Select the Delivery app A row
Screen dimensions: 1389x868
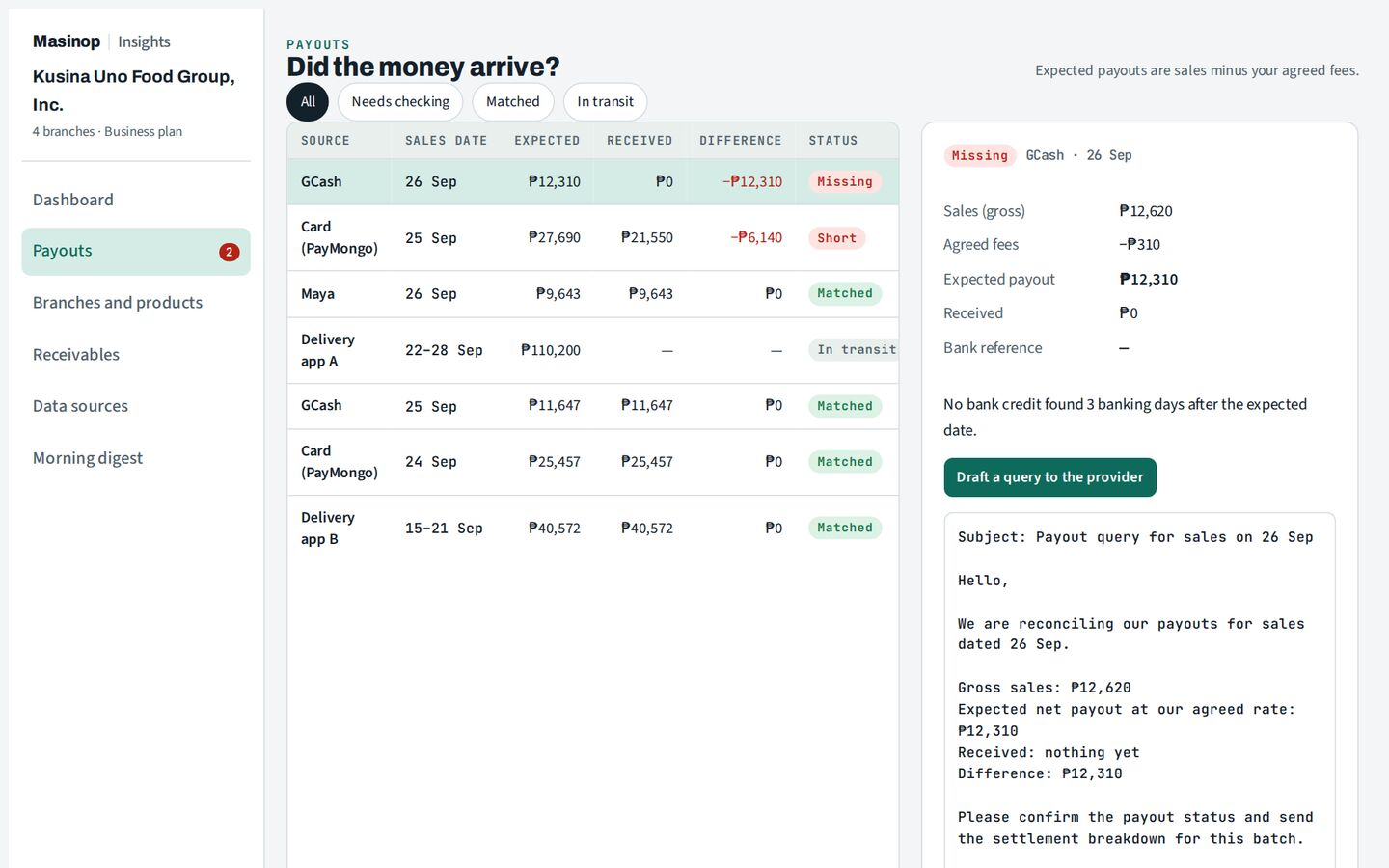(x=593, y=350)
